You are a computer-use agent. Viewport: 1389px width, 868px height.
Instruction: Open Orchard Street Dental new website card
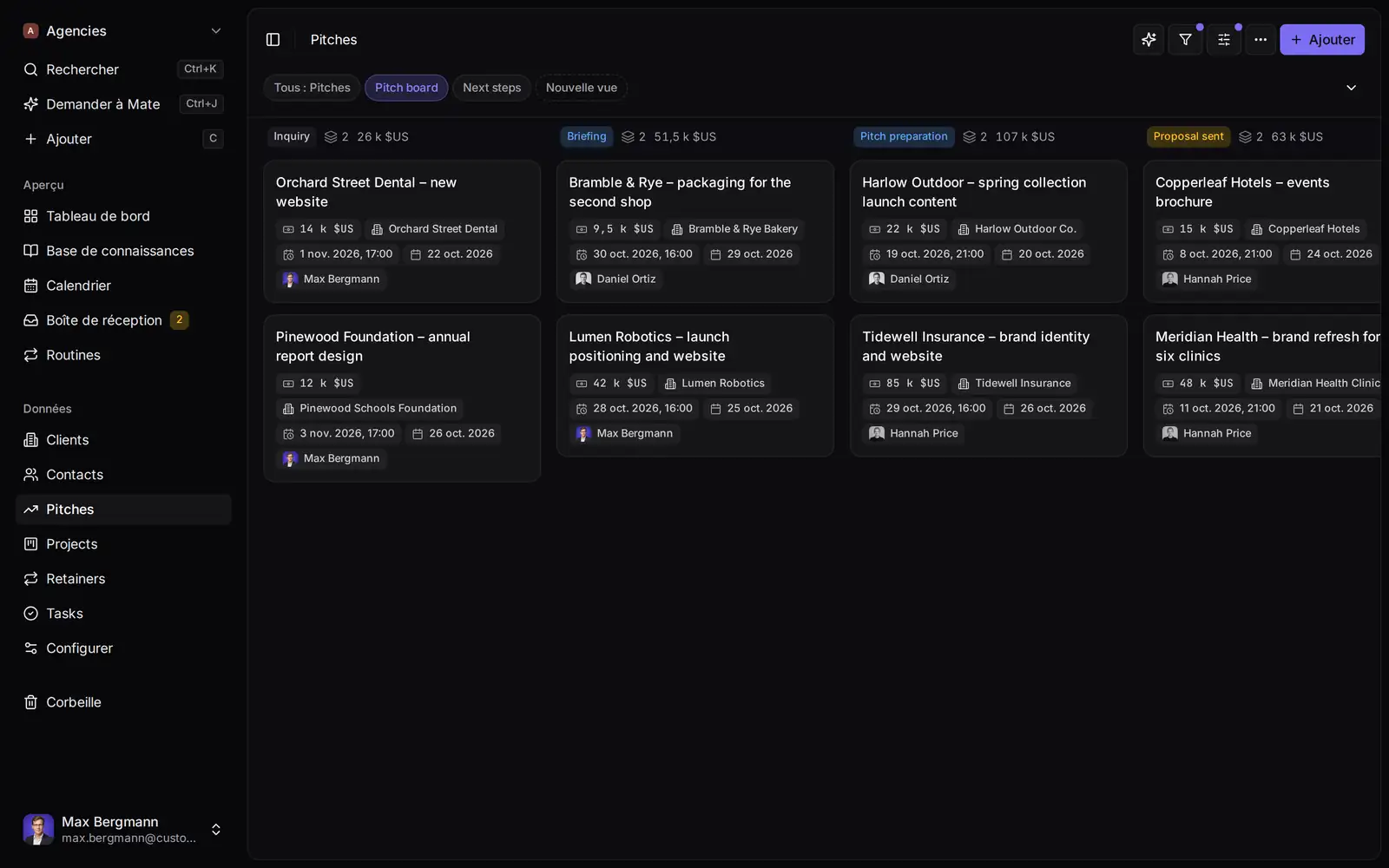[402, 231]
